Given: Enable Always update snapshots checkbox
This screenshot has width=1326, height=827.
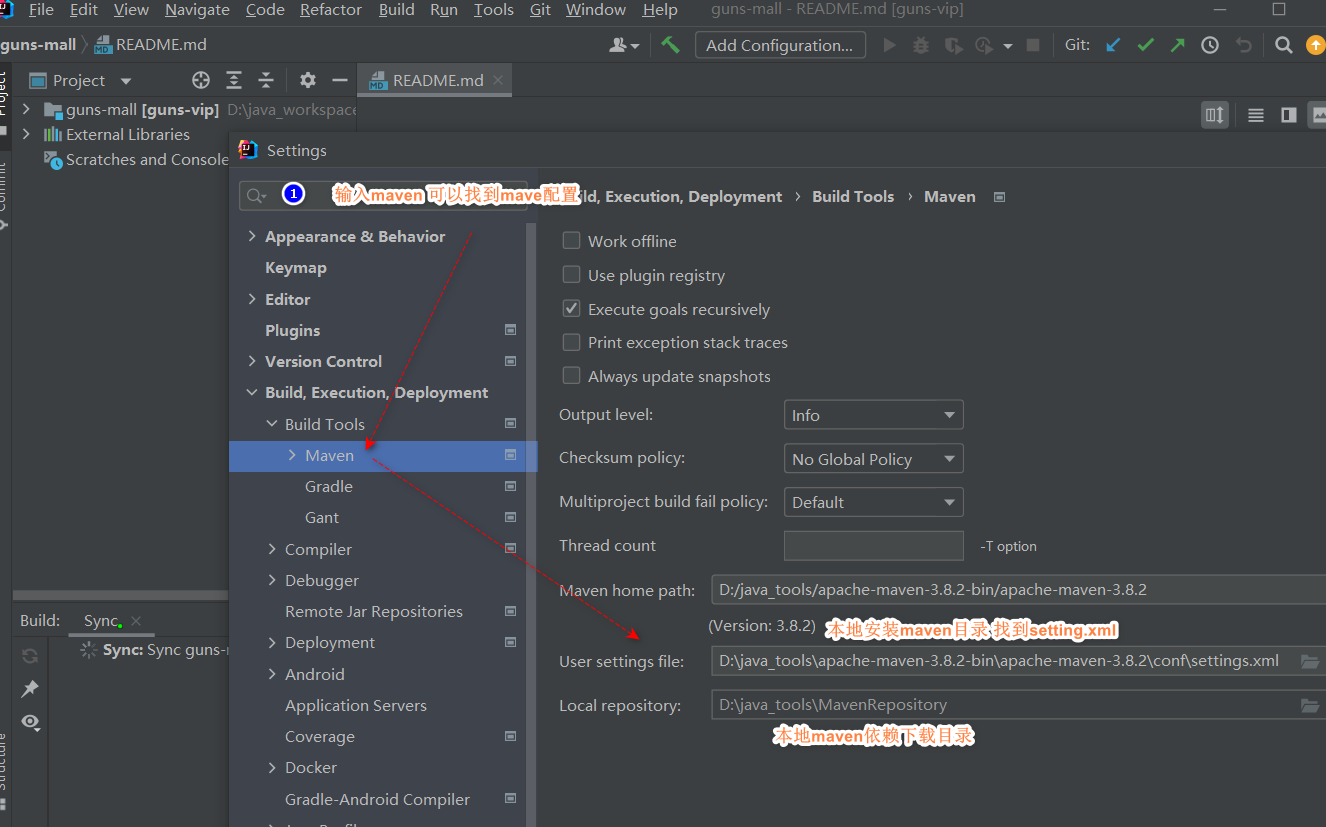Looking at the screenshot, I should [x=571, y=376].
